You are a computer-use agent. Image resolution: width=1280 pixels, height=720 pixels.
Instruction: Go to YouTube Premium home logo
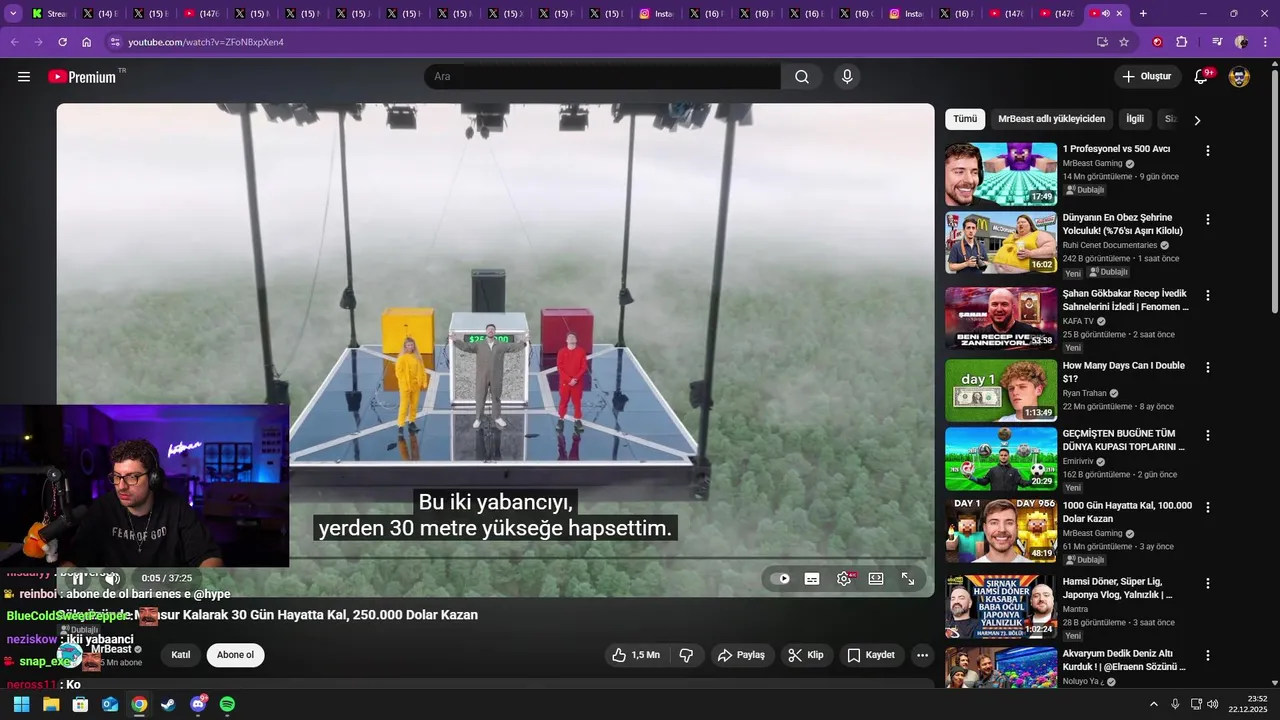82,77
